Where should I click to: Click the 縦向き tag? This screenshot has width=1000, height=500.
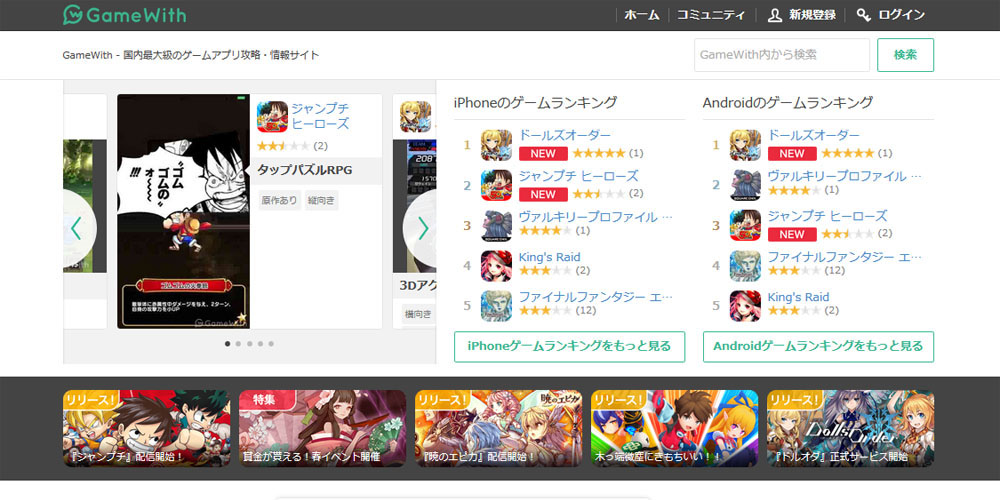(x=321, y=200)
